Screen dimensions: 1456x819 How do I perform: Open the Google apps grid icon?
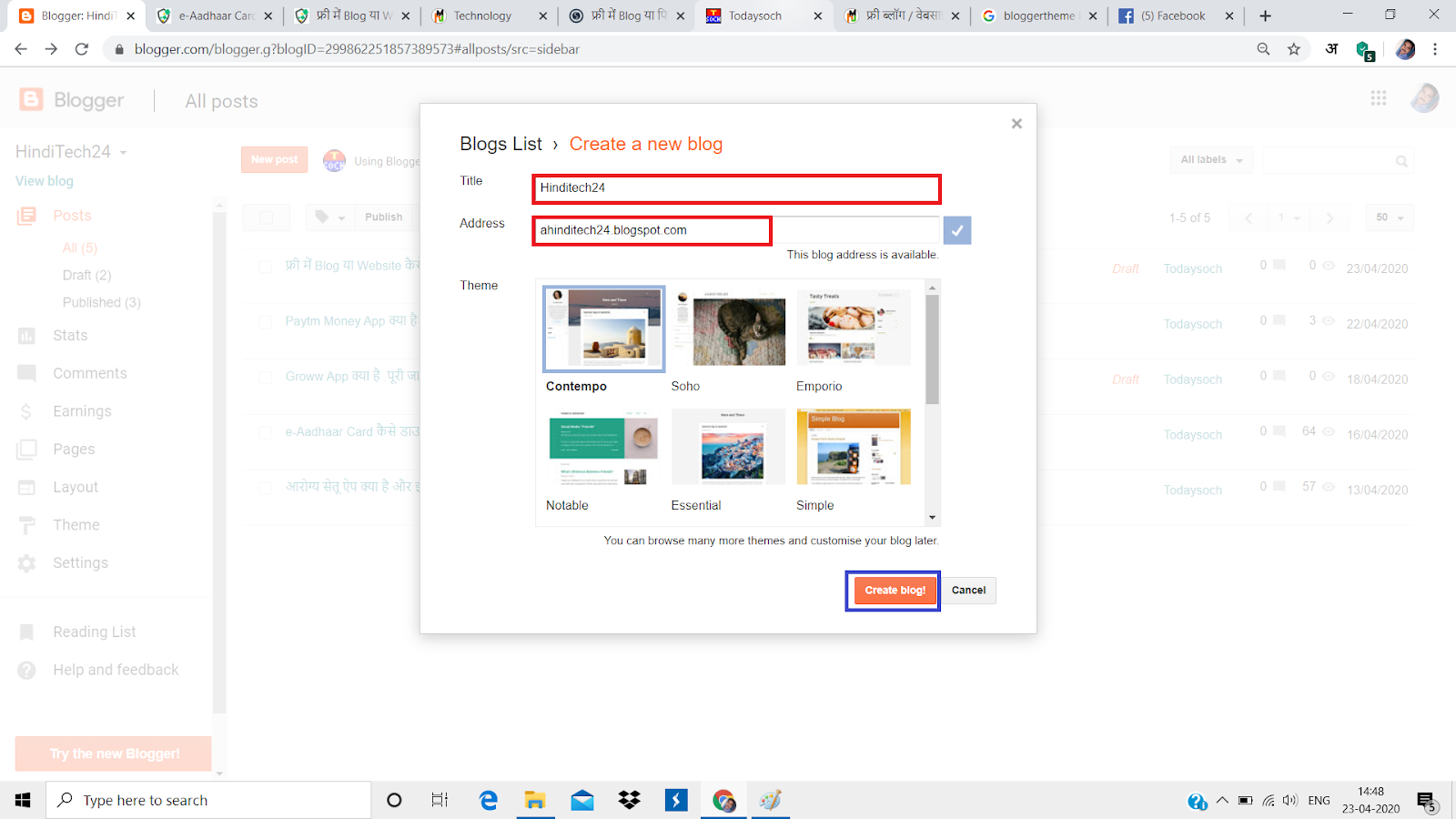tap(1379, 98)
